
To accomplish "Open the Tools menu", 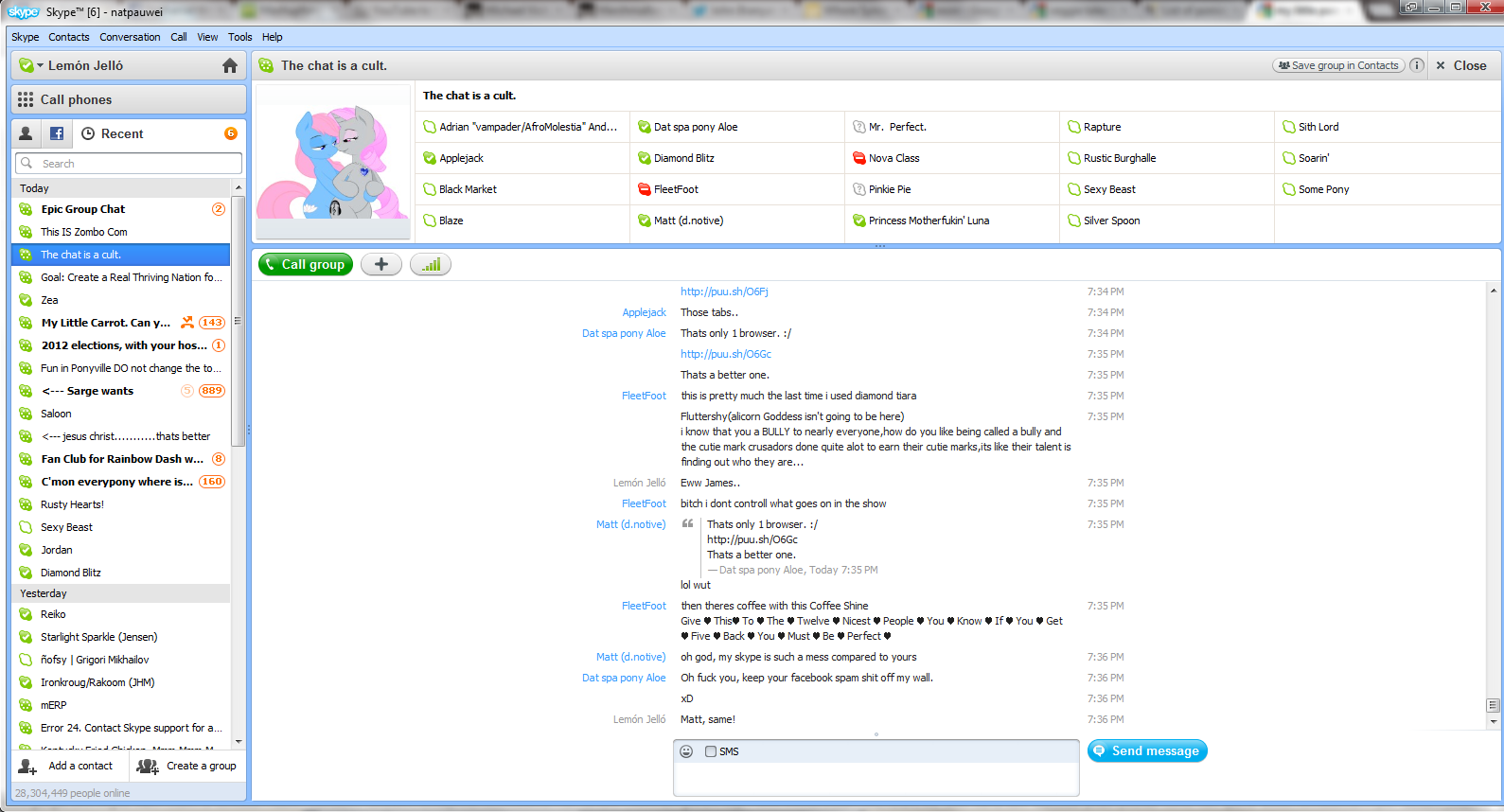I will pos(240,37).
